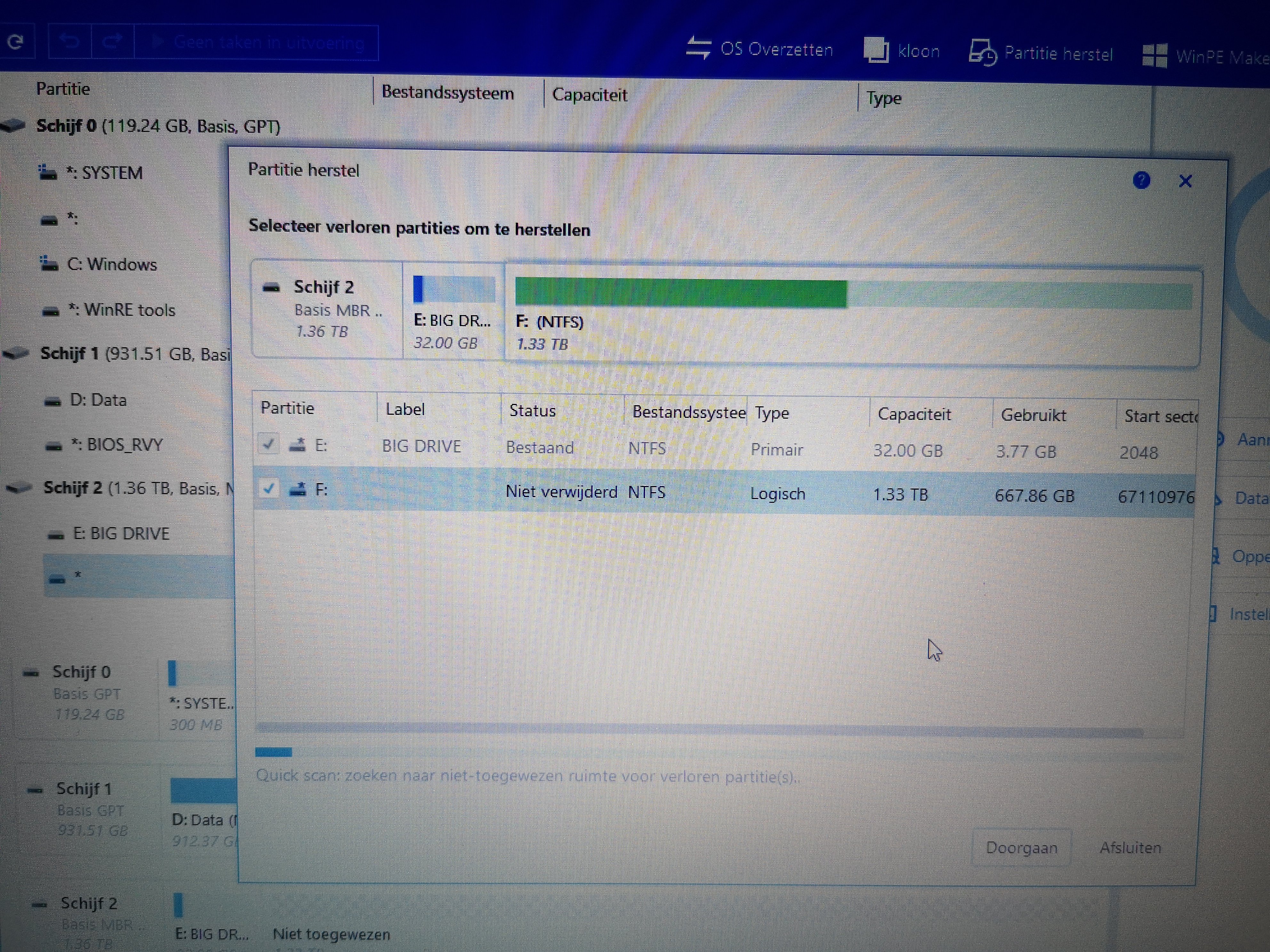Click E: row drive icon in dialog
This screenshot has height=952, width=1270.
click(x=297, y=445)
